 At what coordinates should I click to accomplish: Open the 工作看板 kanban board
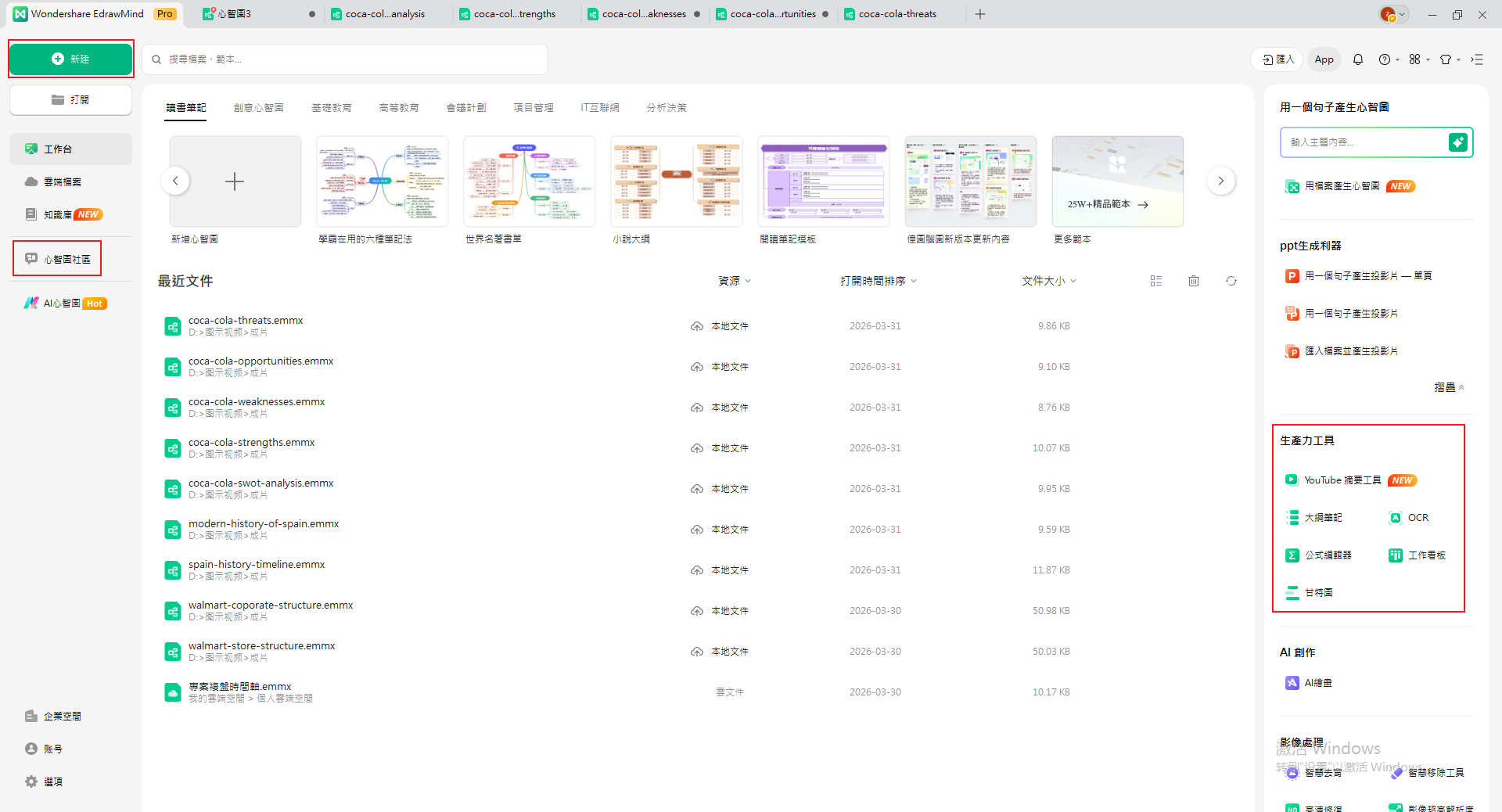pyautogui.click(x=1425, y=555)
